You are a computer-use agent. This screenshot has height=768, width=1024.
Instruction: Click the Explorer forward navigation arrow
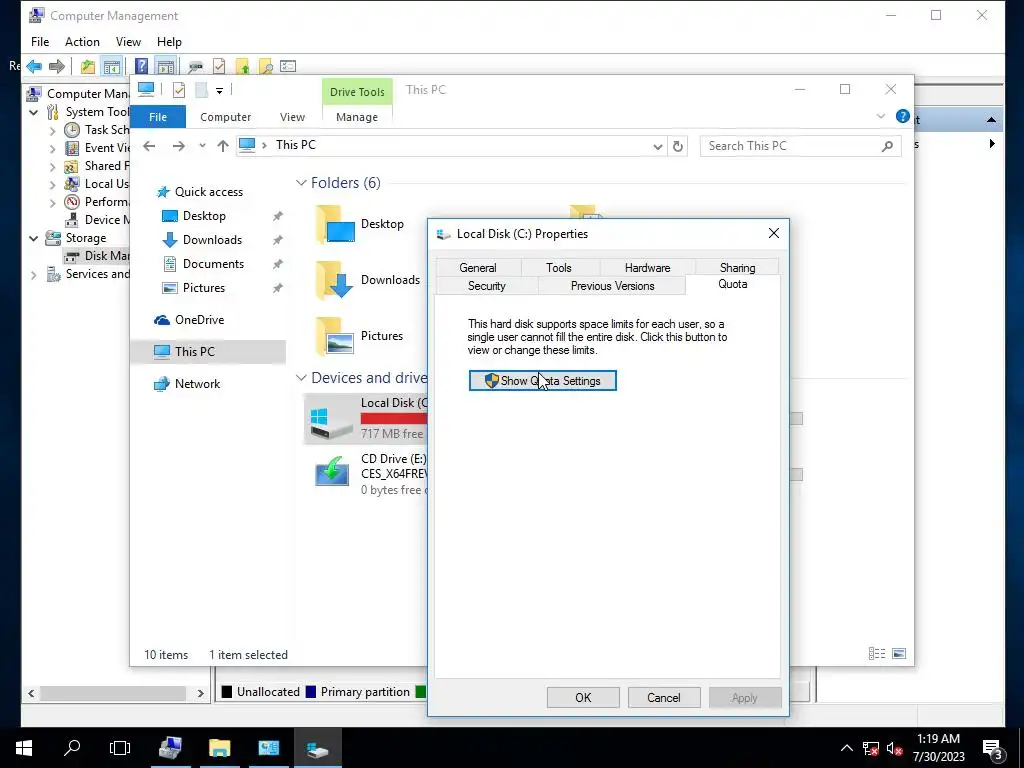pyautogui.click(x=178, y=146)
